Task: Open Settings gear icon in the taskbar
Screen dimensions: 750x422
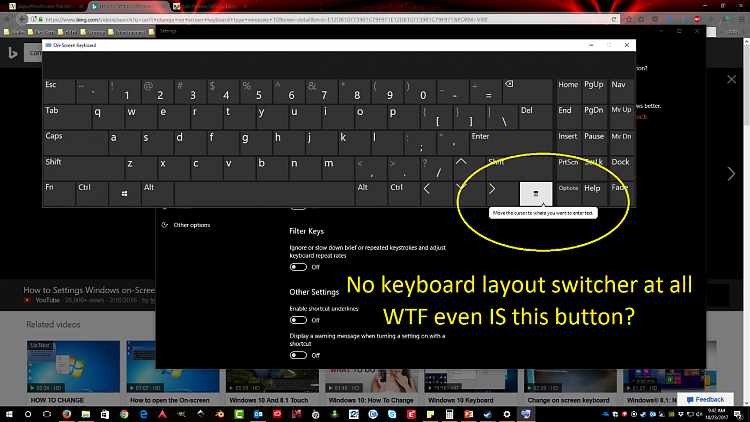Action: [507, 414]
